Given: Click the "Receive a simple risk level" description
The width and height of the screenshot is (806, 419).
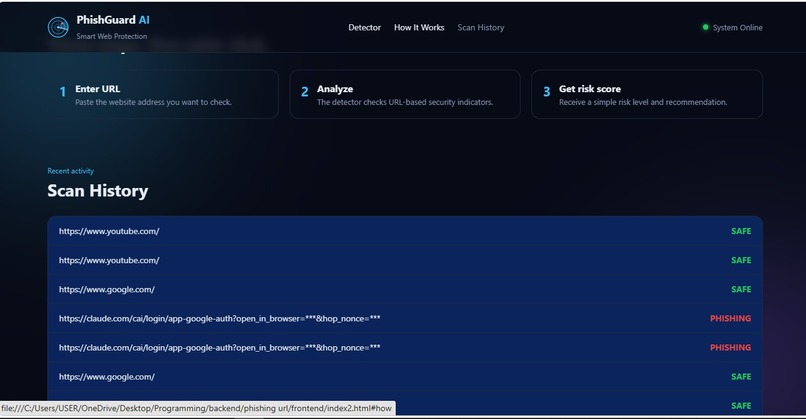Looking at the screenshot, I should coord(643,102).
